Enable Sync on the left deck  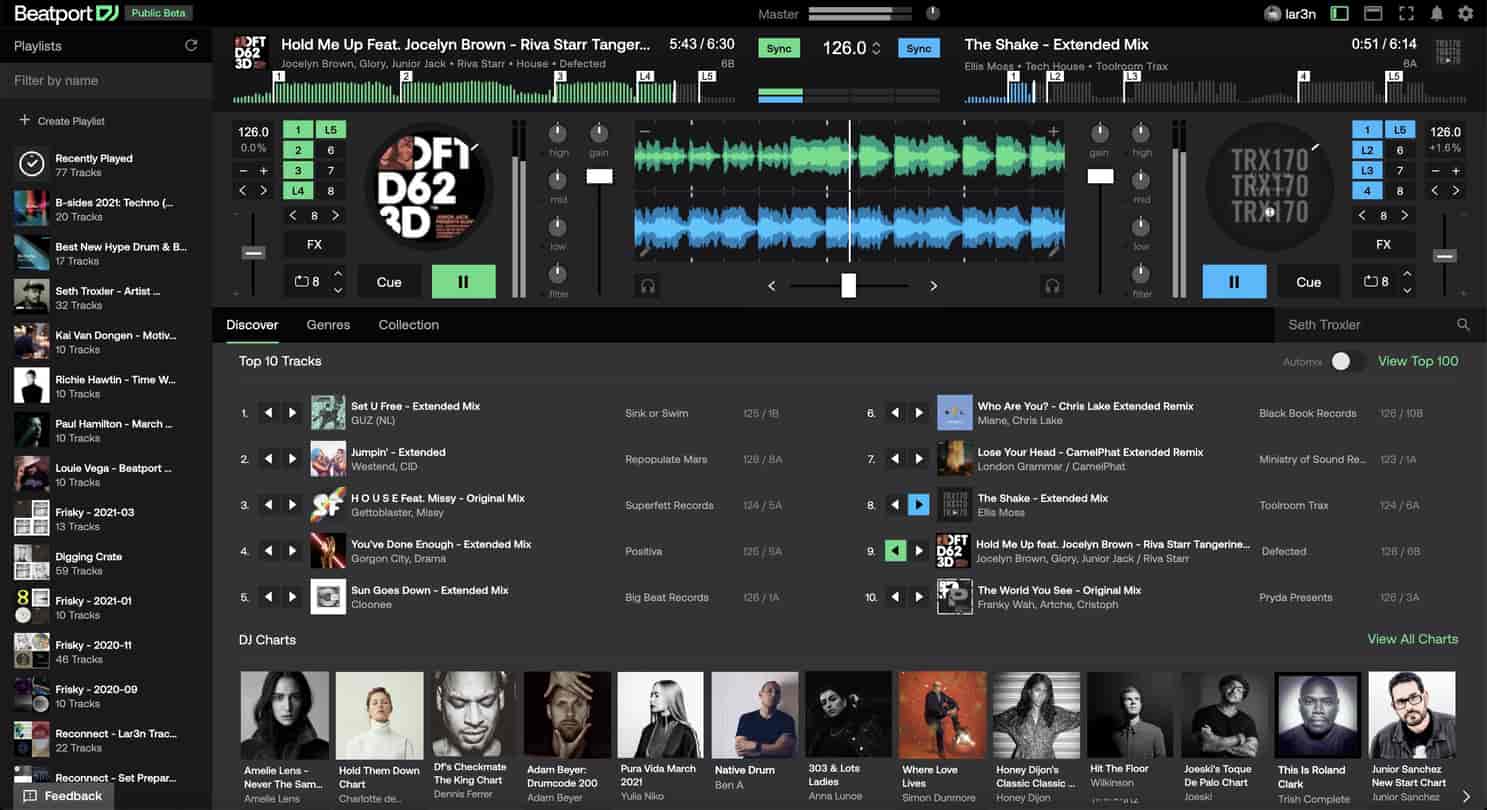[778, 47]
